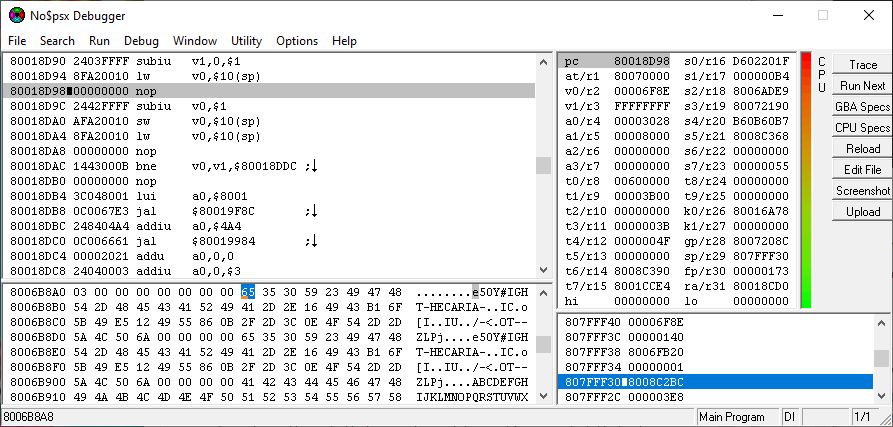Image resolution: width=893 pixels, height=427 pixels.
Task: Click the Screenshot button
Action: point(862,191)
